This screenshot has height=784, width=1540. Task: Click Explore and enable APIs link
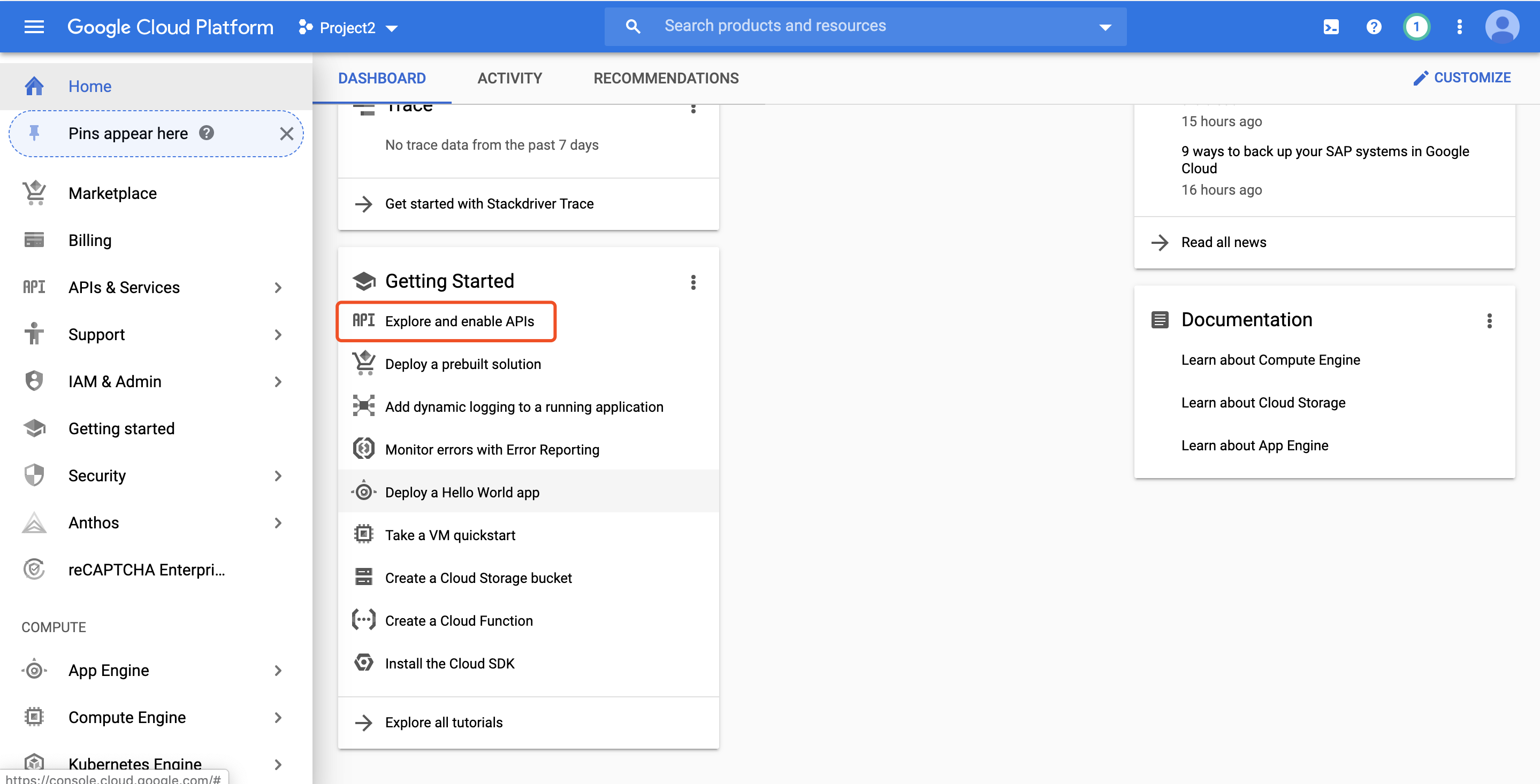(459, 321)
